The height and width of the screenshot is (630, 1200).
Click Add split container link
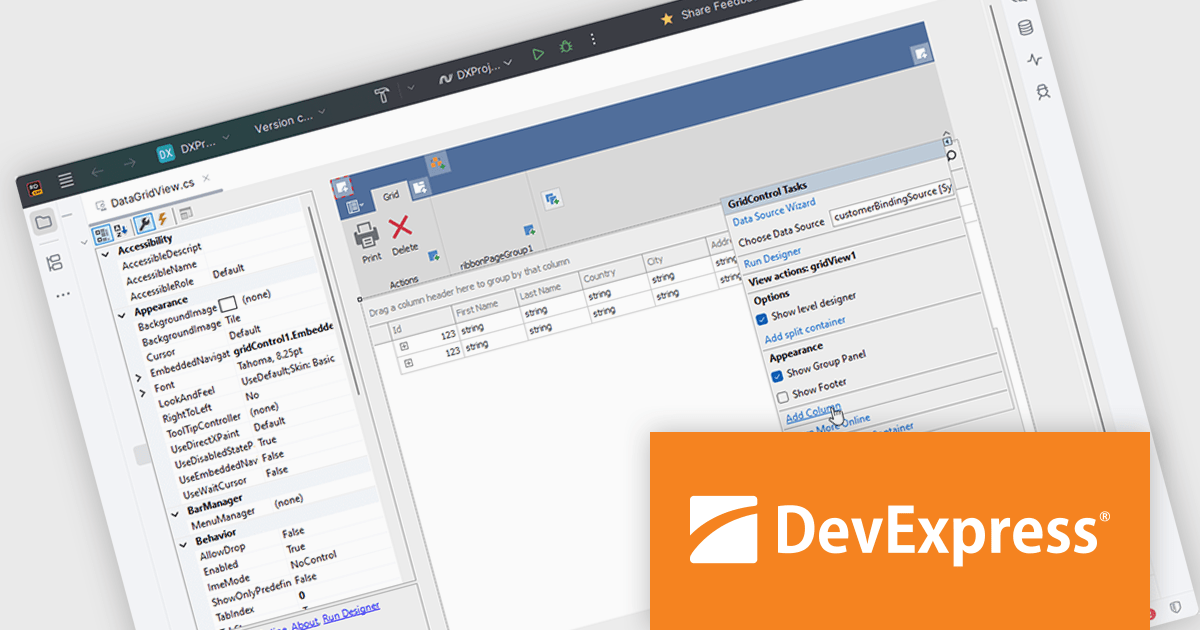point(805,329)
